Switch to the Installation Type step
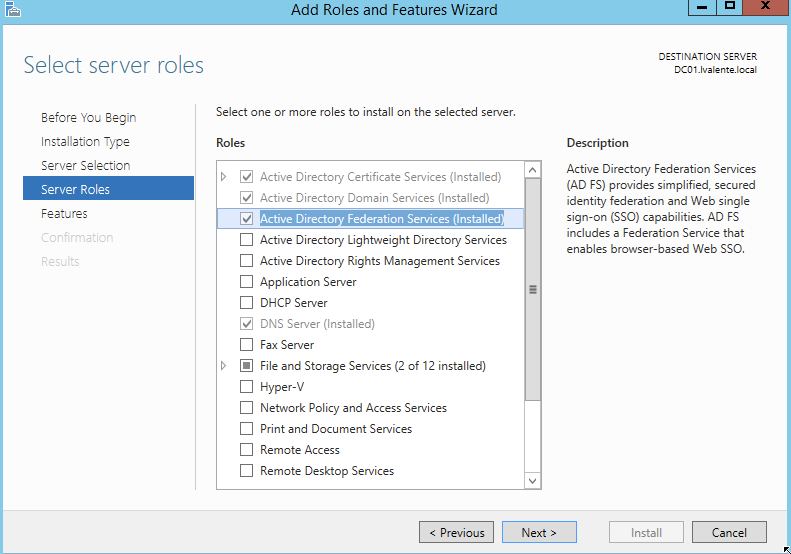 pyautogui.click(x=85, y=141)
